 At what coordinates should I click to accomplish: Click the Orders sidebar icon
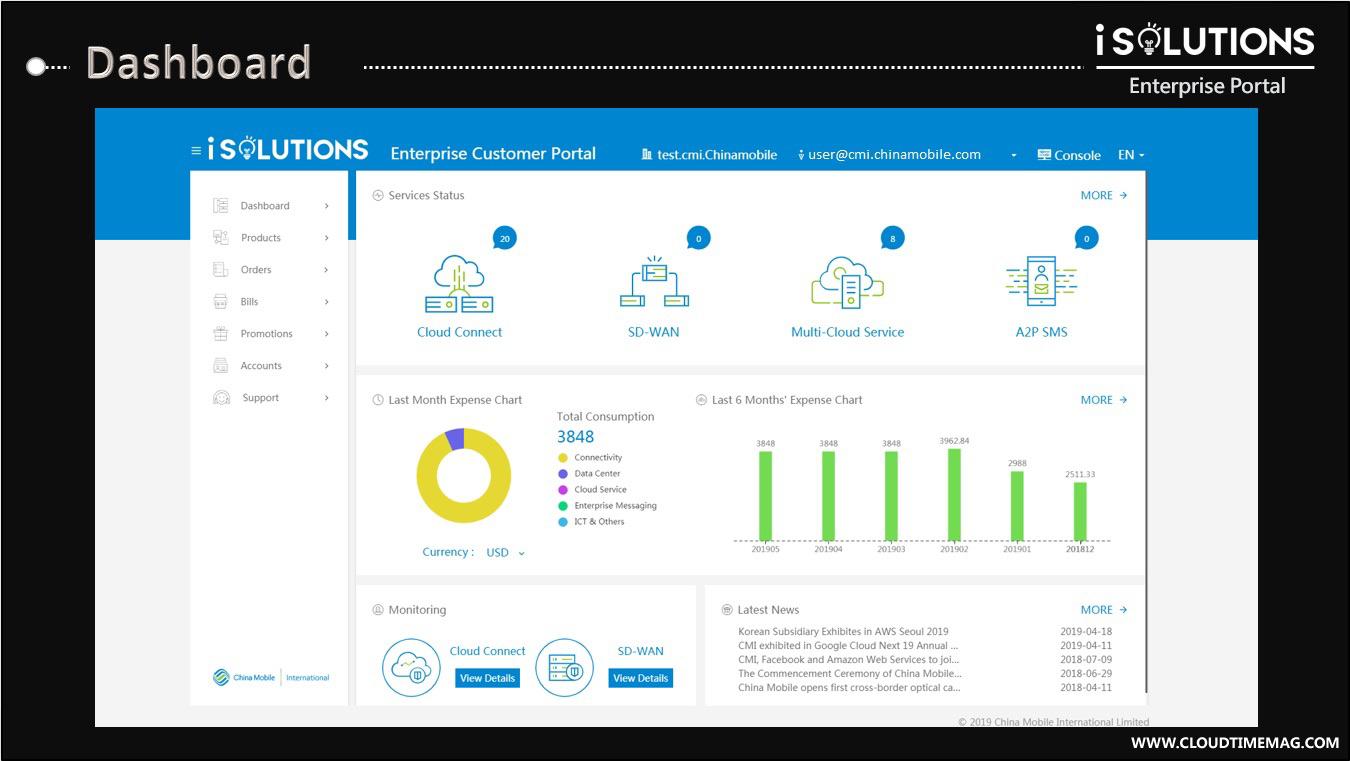(x=221, y=269)
